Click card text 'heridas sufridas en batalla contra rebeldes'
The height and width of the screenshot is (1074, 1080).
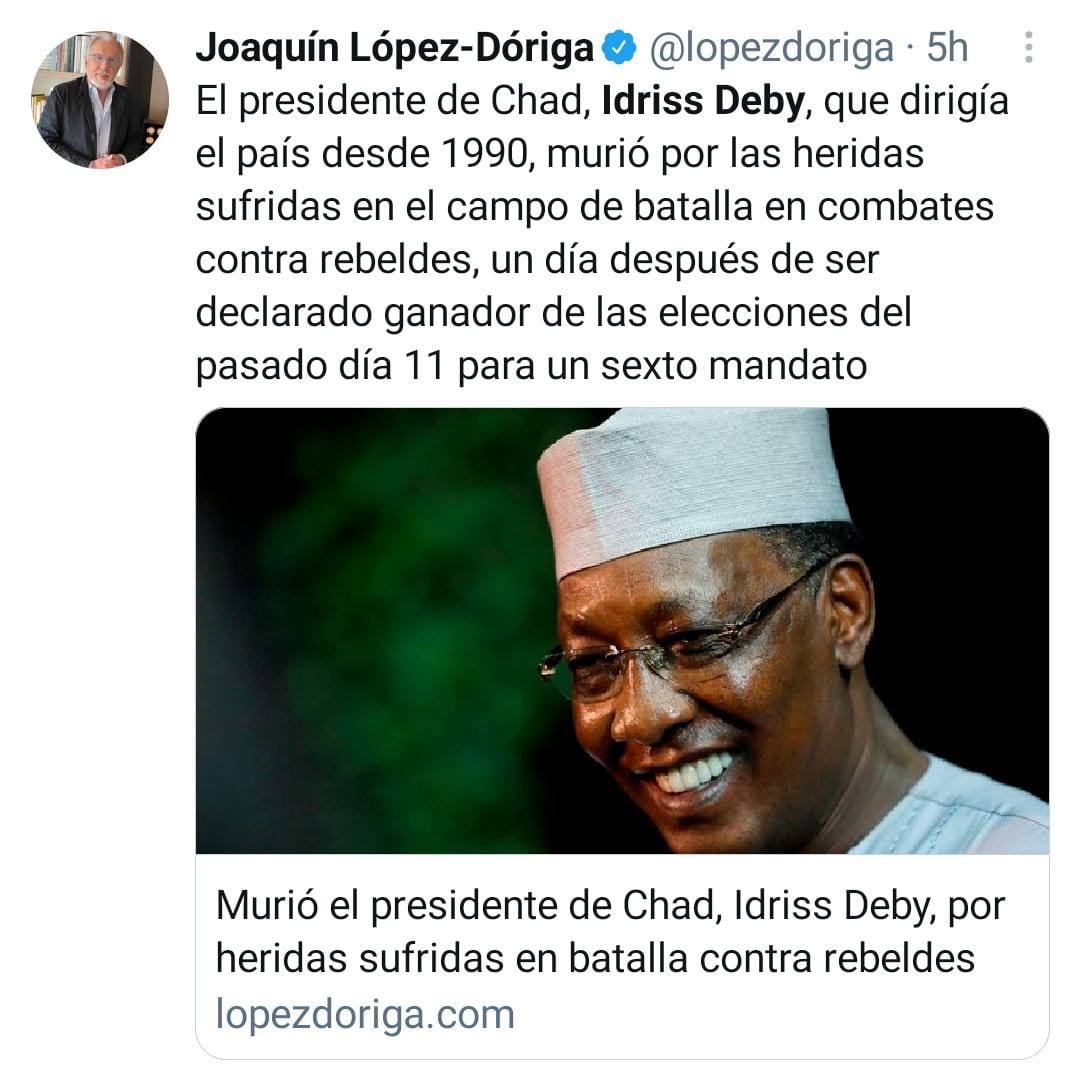[x=595, y=958]
